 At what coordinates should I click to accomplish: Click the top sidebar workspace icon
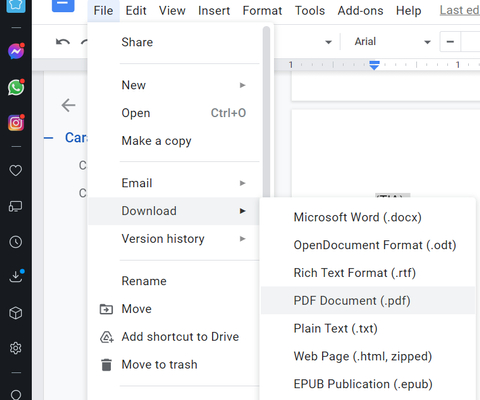[16, 6]
